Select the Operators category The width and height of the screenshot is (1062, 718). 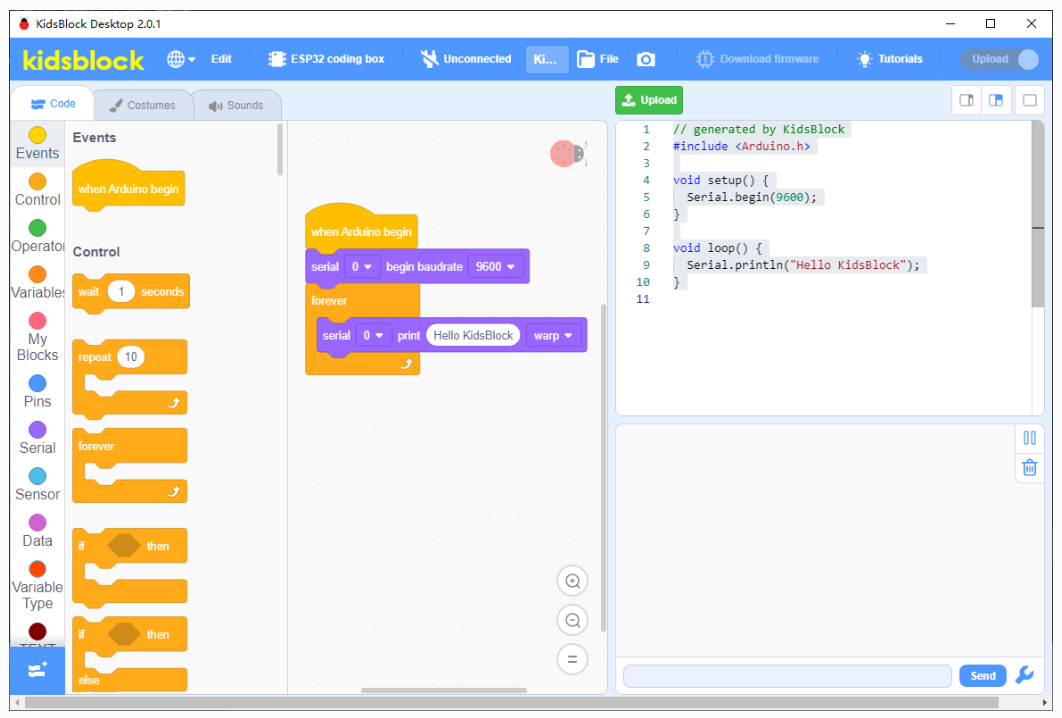tap(37, 236)
